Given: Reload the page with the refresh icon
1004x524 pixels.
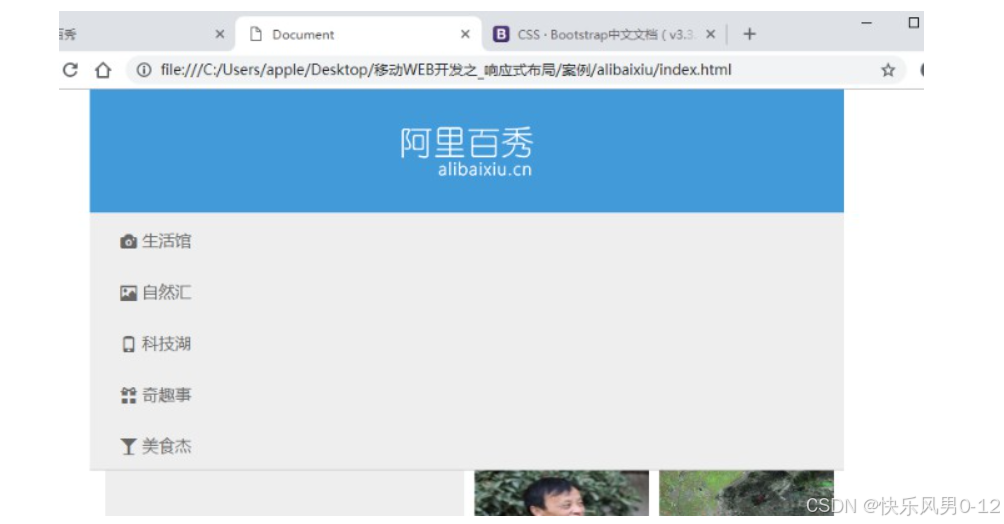Looking at the screenshot, I should [x=70, y=70].
